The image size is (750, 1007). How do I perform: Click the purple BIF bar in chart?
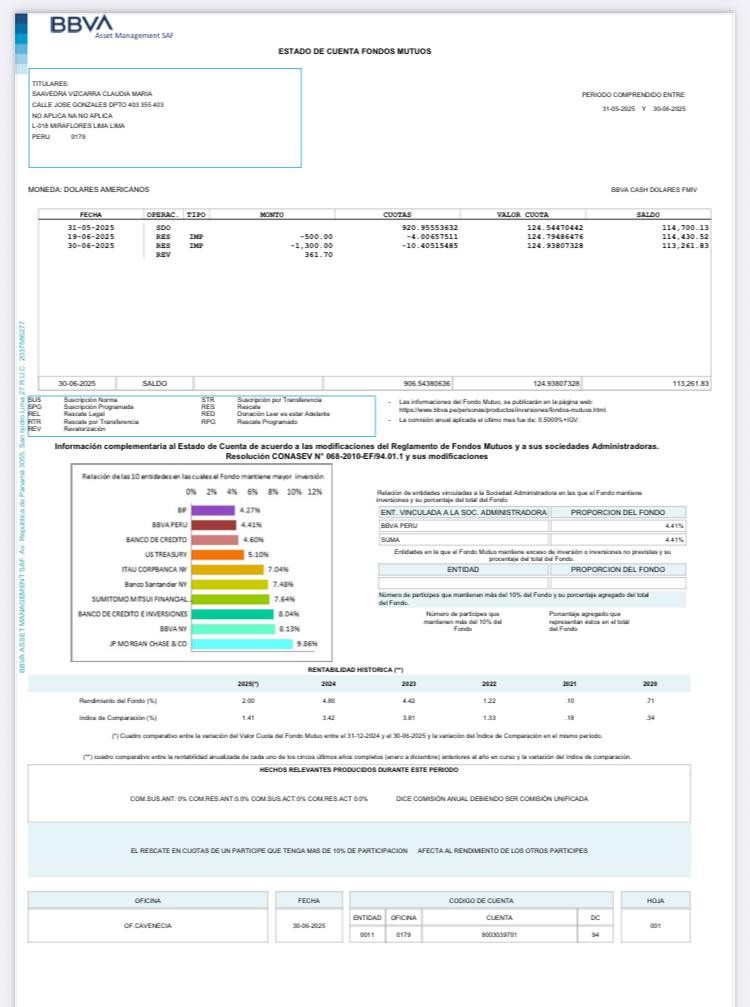(212, 510)
